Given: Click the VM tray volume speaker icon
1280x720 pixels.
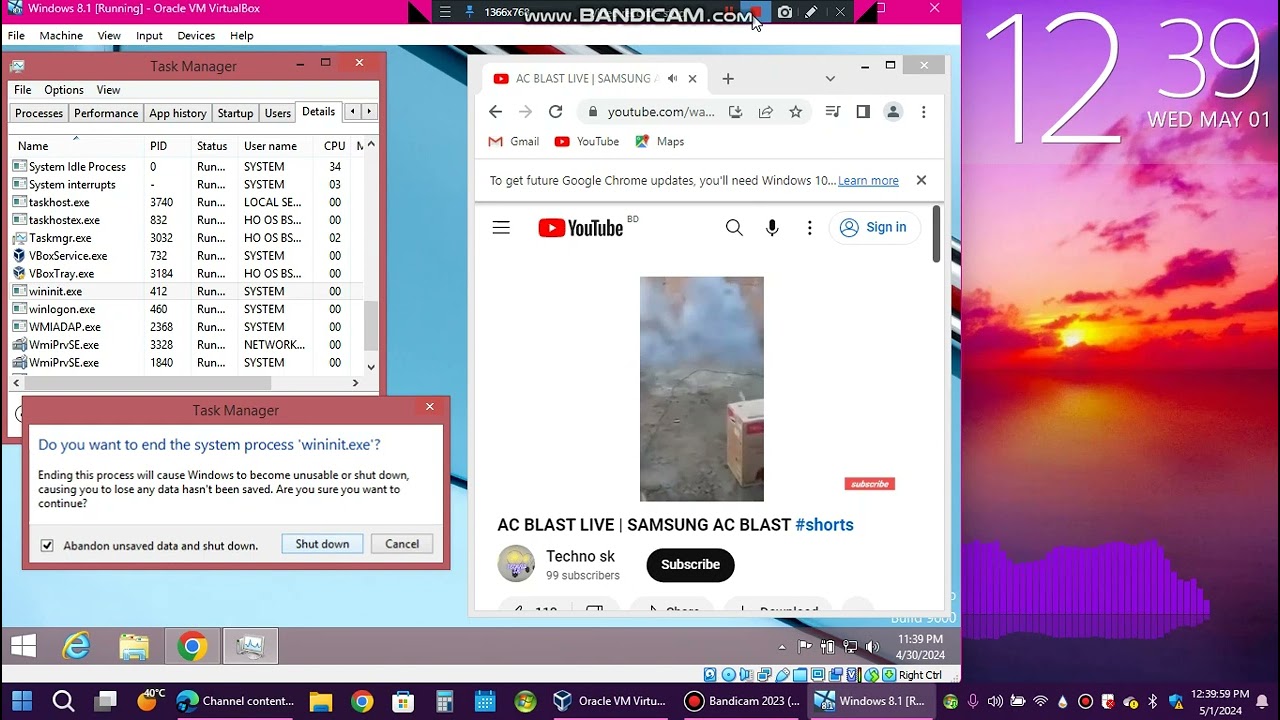Looking at the screenshot, I should coord(871,647).
